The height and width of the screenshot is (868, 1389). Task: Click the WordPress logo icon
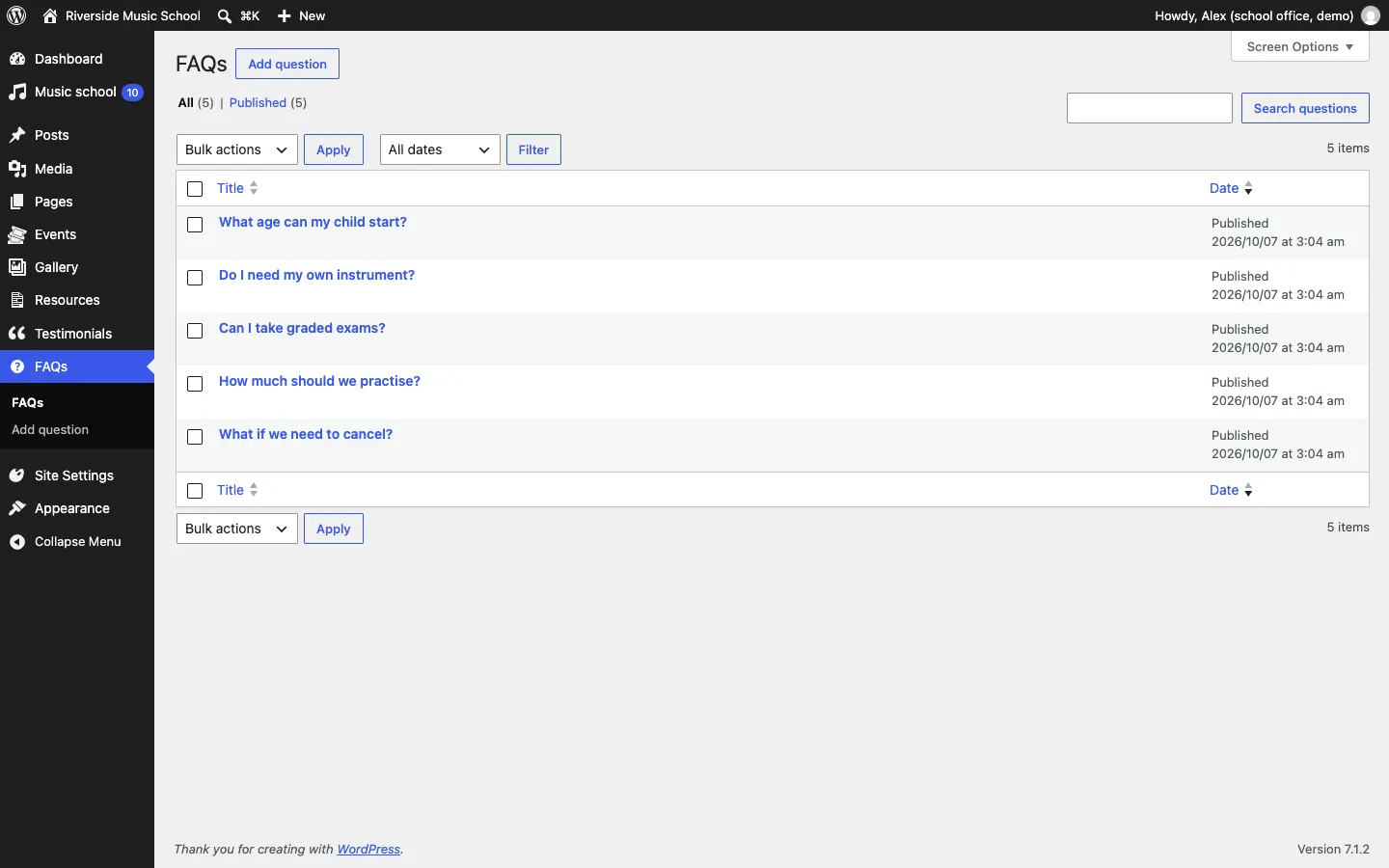(16, 15)
